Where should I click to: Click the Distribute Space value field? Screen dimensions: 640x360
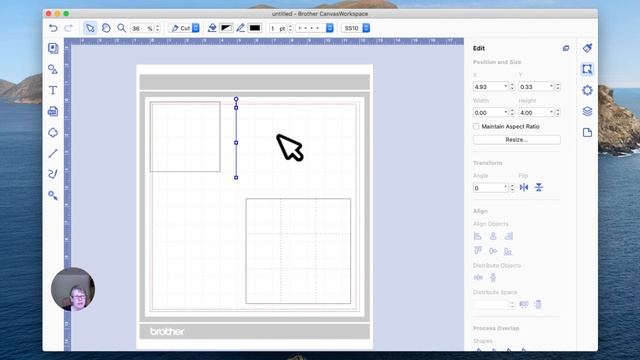[491, 304]
